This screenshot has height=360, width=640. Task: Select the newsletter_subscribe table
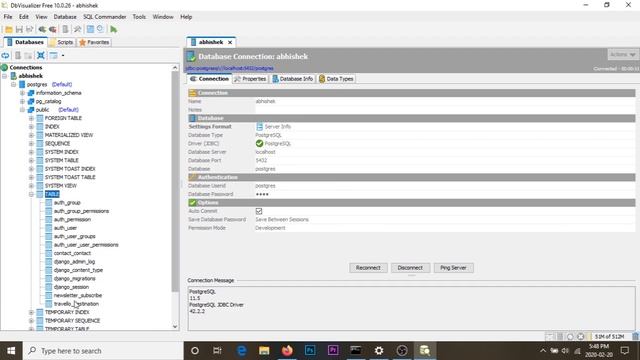78,296
